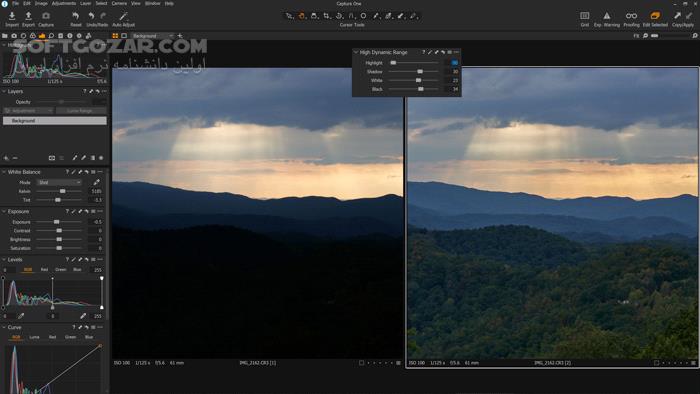The image size is (700, 394).
Task: Click the Undo arrow icon
Action: 91,16
